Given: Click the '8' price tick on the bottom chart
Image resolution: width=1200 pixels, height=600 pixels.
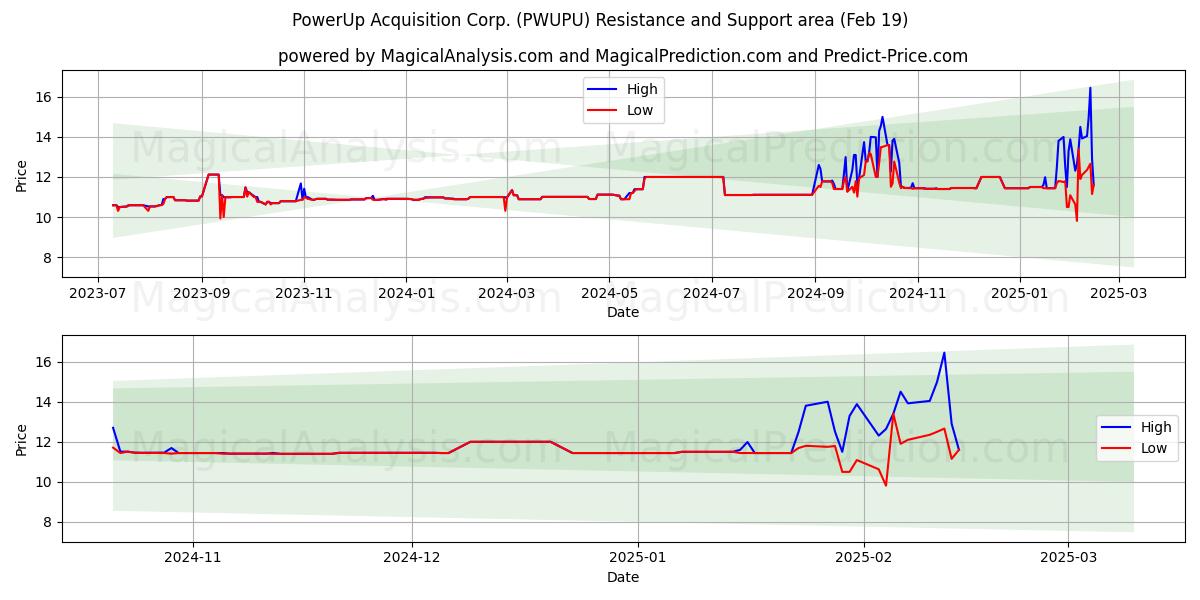Looking at the screenshot, I should (x=50, y=522).
